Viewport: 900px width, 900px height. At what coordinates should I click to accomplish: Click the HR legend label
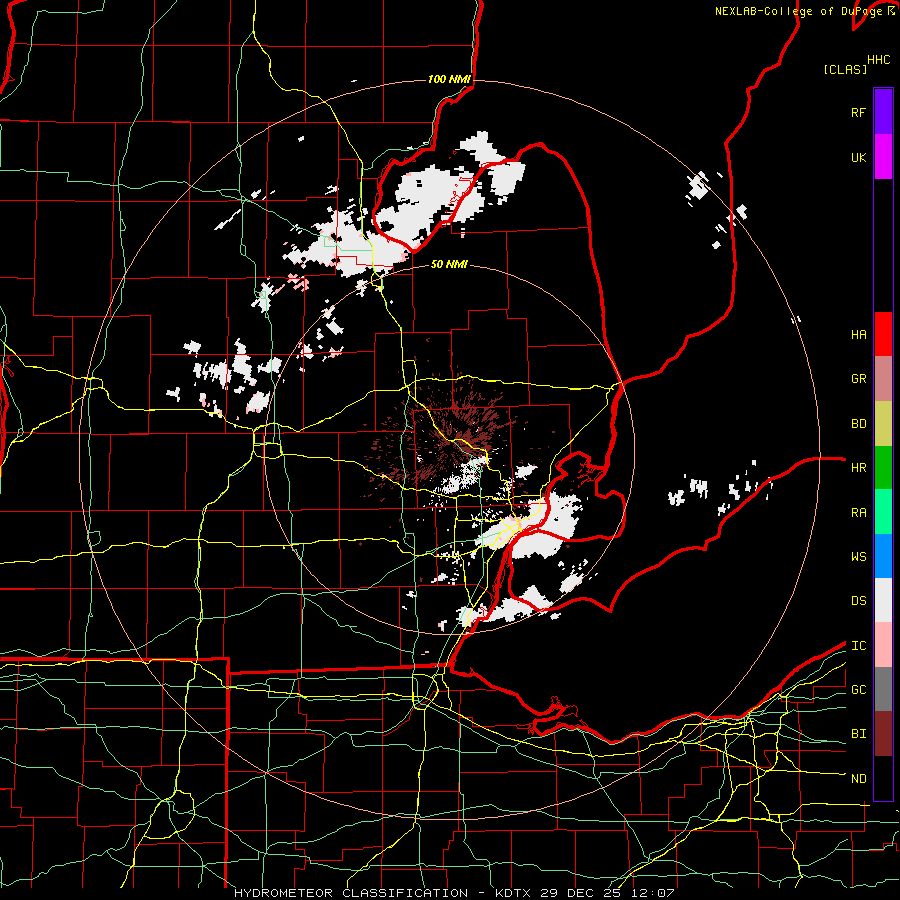[858, 468]
